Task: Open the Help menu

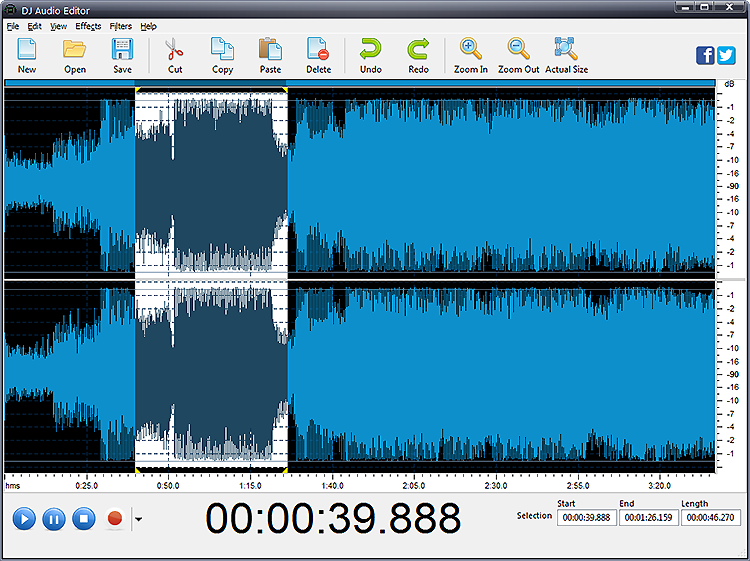Action: pos(148,26)
